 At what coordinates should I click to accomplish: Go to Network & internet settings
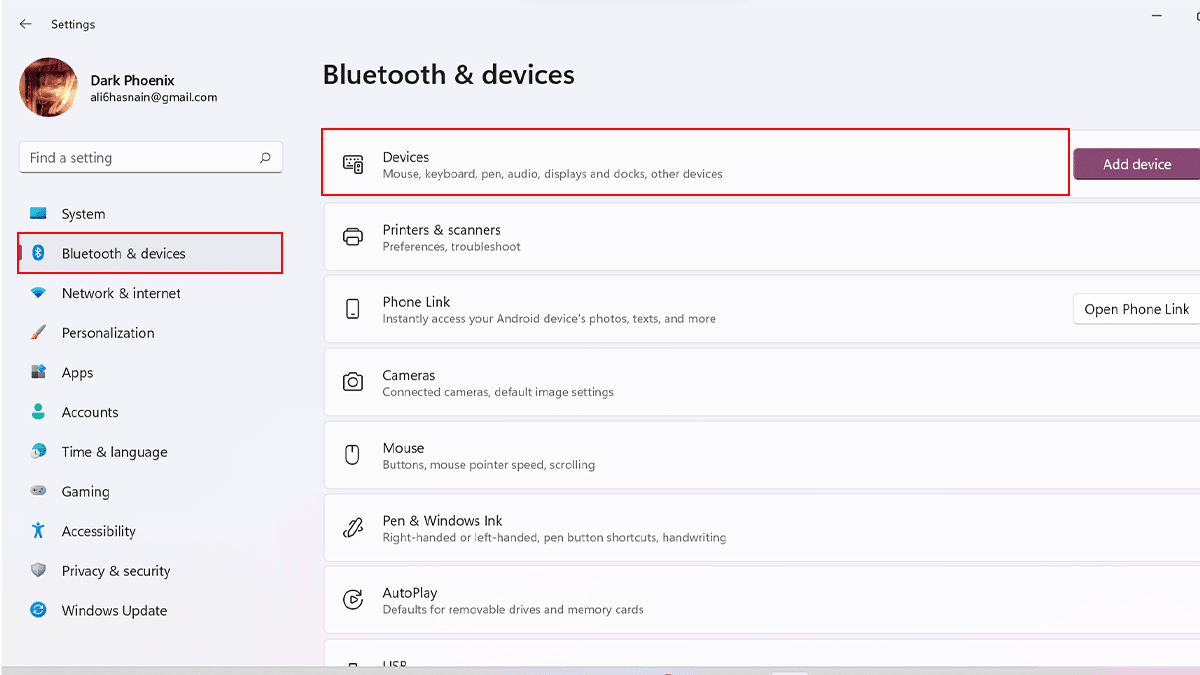121,293
